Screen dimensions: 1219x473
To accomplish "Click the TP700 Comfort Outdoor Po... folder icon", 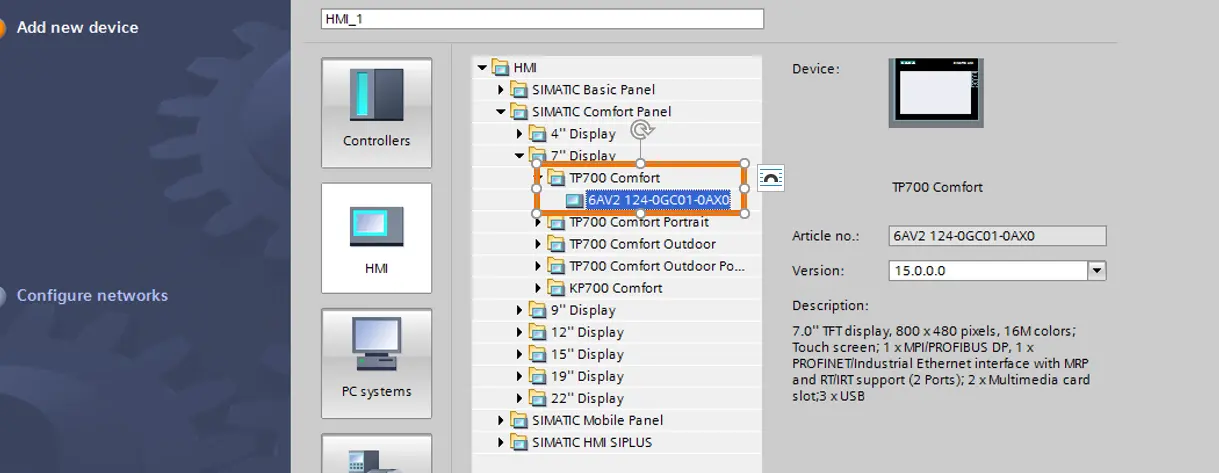I will tap(556, 266).
